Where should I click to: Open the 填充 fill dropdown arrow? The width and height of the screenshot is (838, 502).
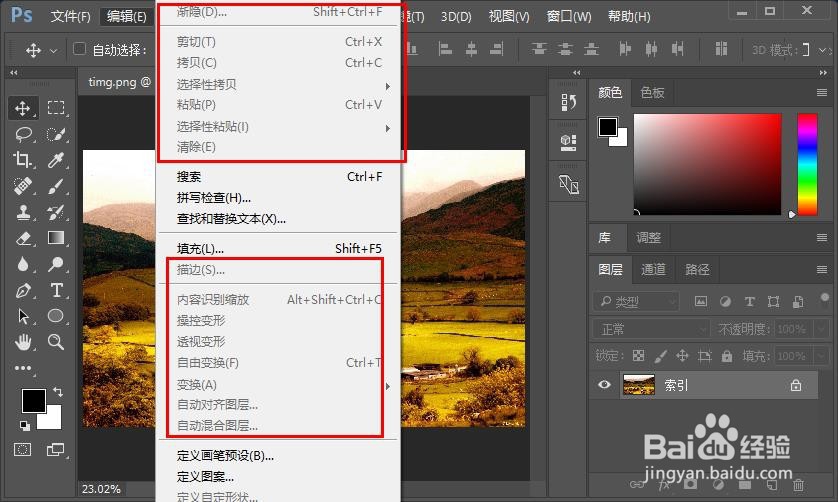point(821,356)
